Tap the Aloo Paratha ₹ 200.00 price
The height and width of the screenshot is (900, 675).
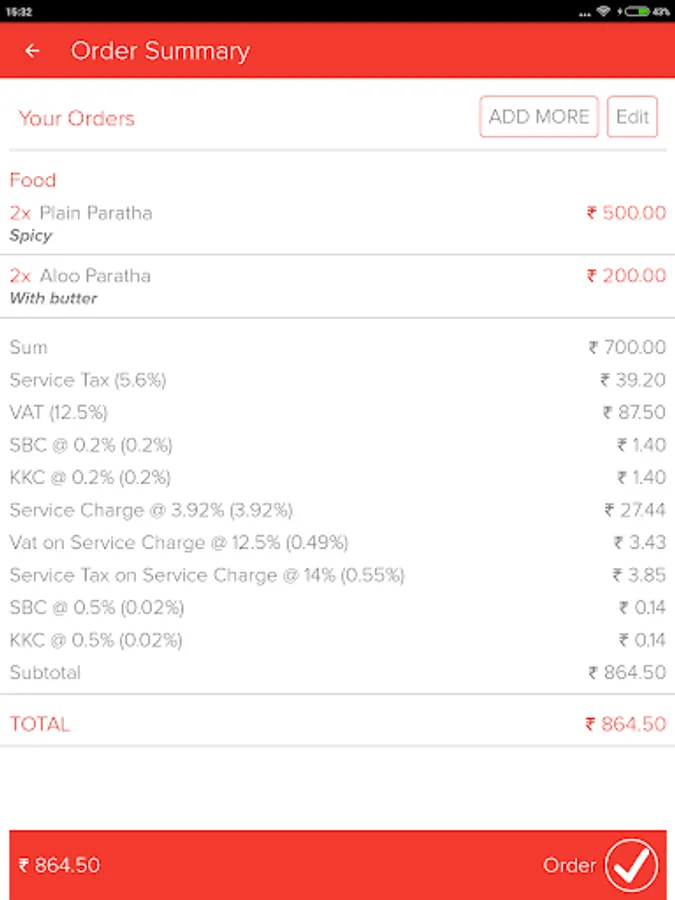(626, 276)
